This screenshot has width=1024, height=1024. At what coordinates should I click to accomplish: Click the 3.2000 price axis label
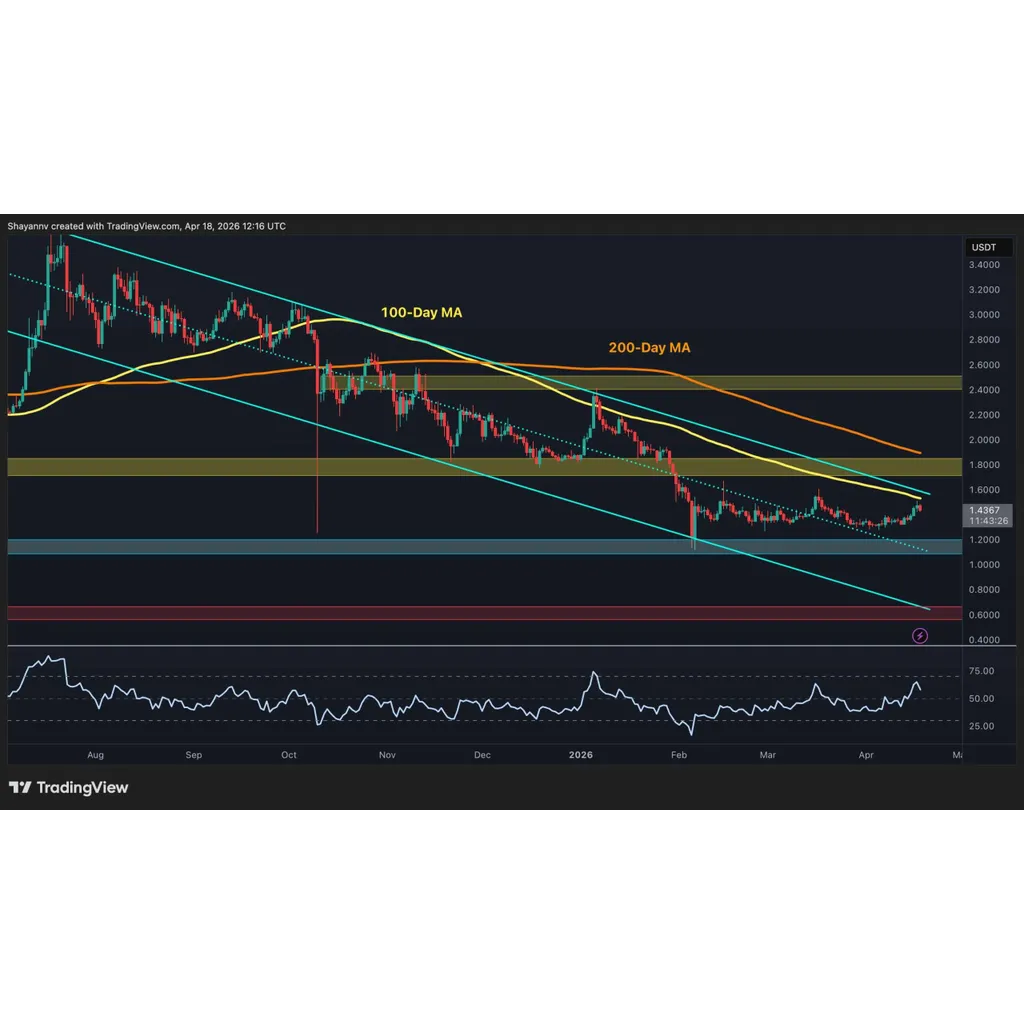tap(984, 289)
